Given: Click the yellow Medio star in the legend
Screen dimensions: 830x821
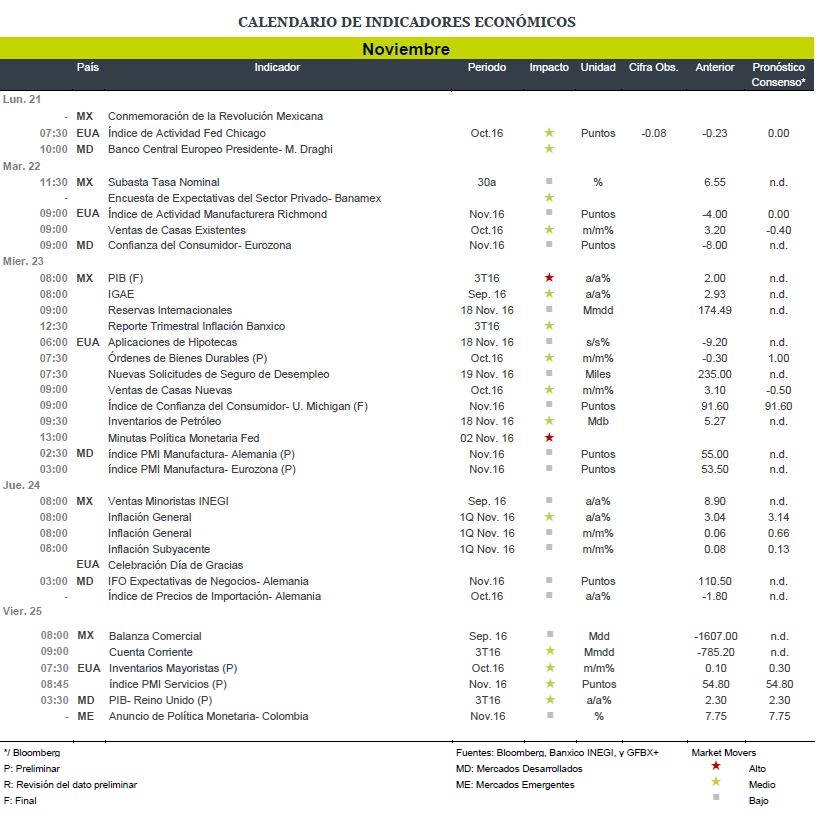Looking at the screenshot, I should pyautogui.click(x=716, y=782).
